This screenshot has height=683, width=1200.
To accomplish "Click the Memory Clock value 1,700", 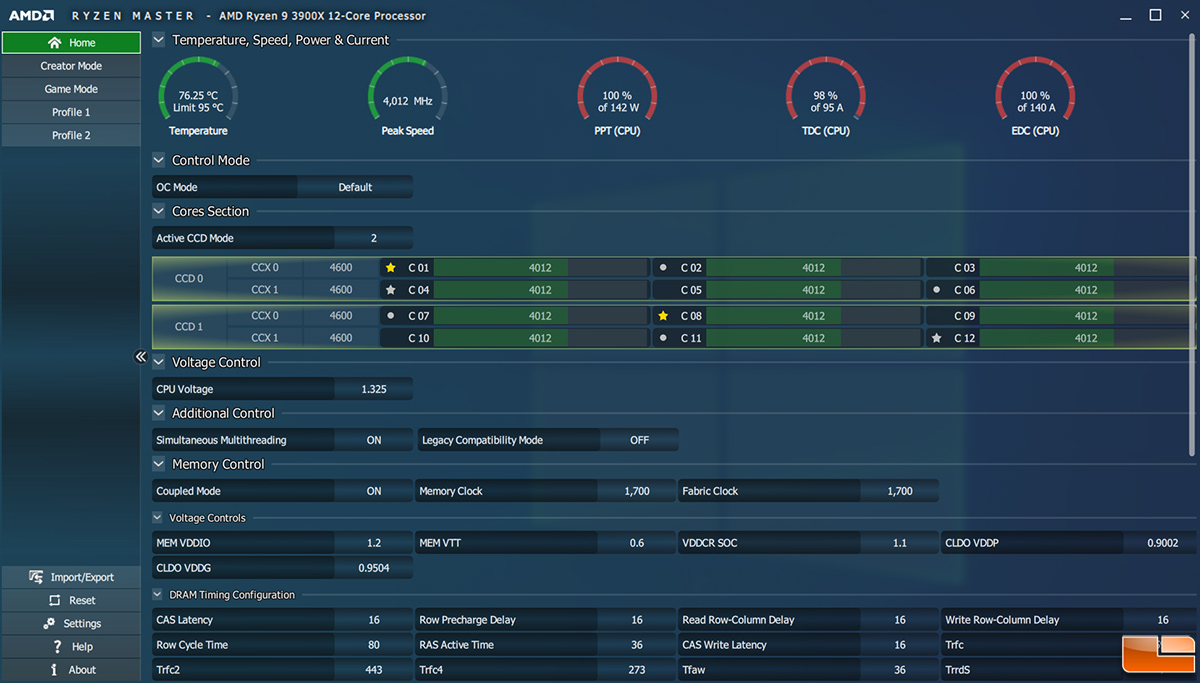I will [x=636, y=491].
